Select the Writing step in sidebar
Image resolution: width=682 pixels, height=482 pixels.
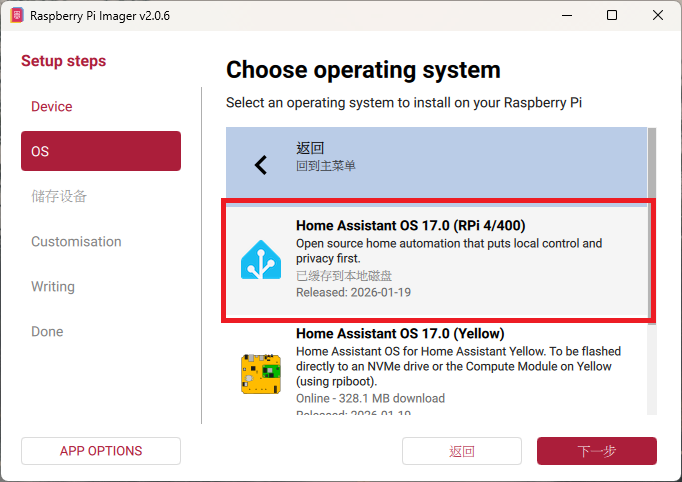[53, 286]
